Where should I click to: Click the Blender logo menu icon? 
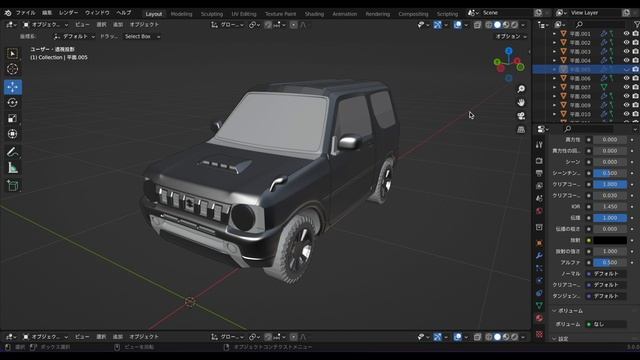pos(8,13)
